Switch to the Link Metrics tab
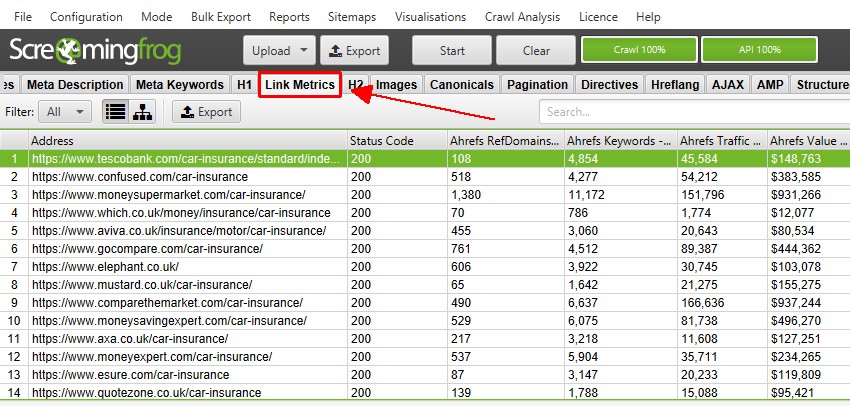 click(300, 85)
